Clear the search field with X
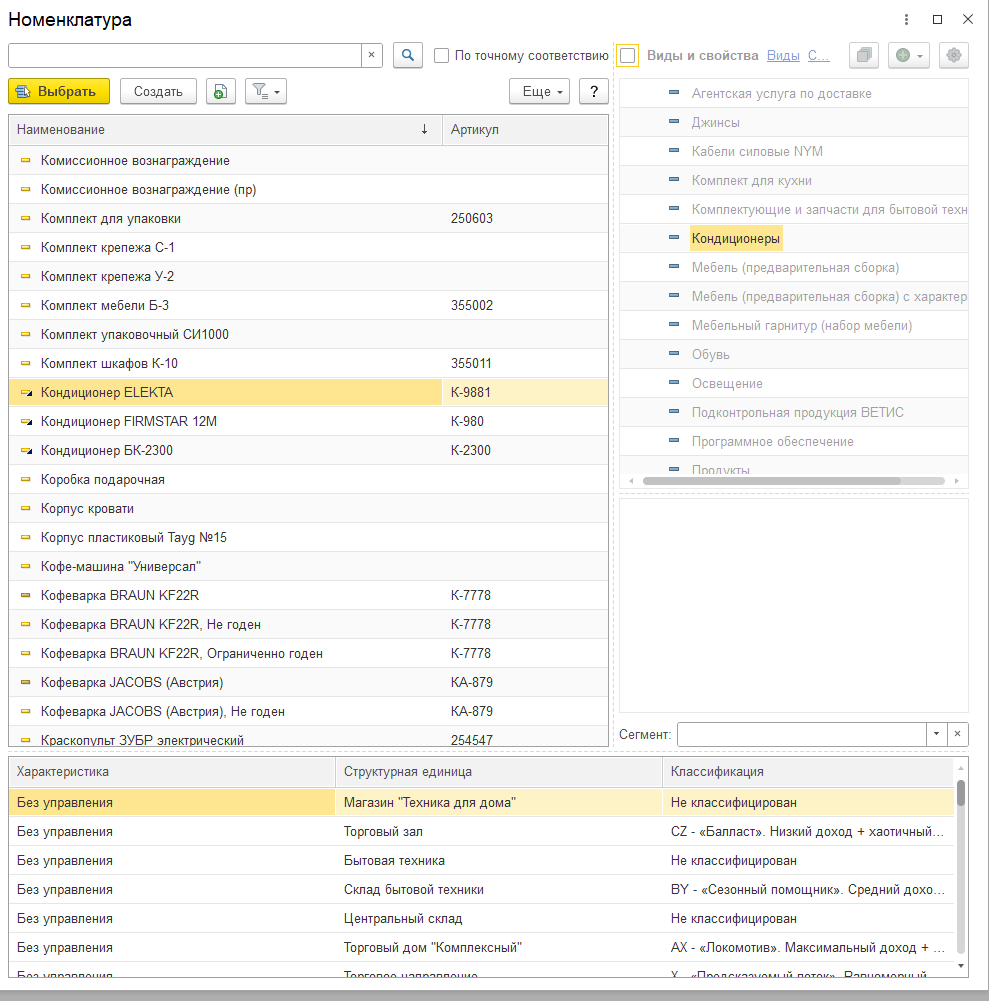989x1001 pixels. click(x=372, y=56)
